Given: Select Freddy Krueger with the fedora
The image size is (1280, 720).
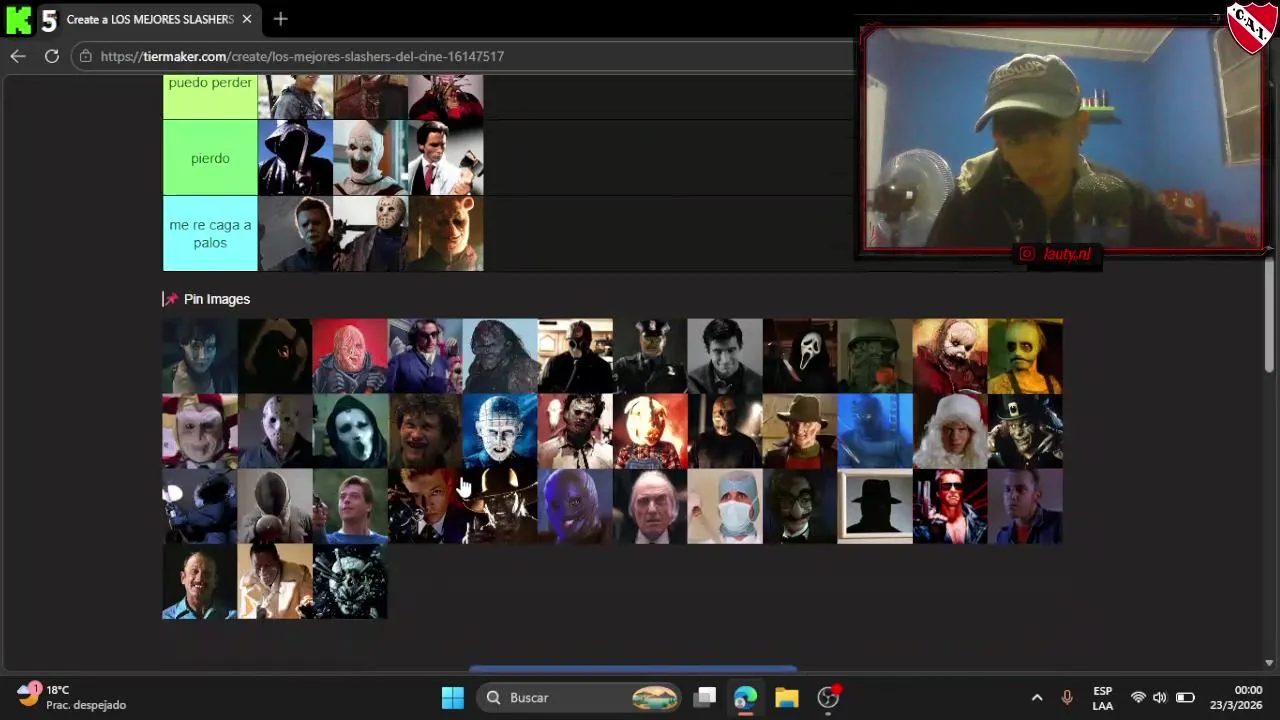Looking at the screenshot, I should [x=800, y=431].
